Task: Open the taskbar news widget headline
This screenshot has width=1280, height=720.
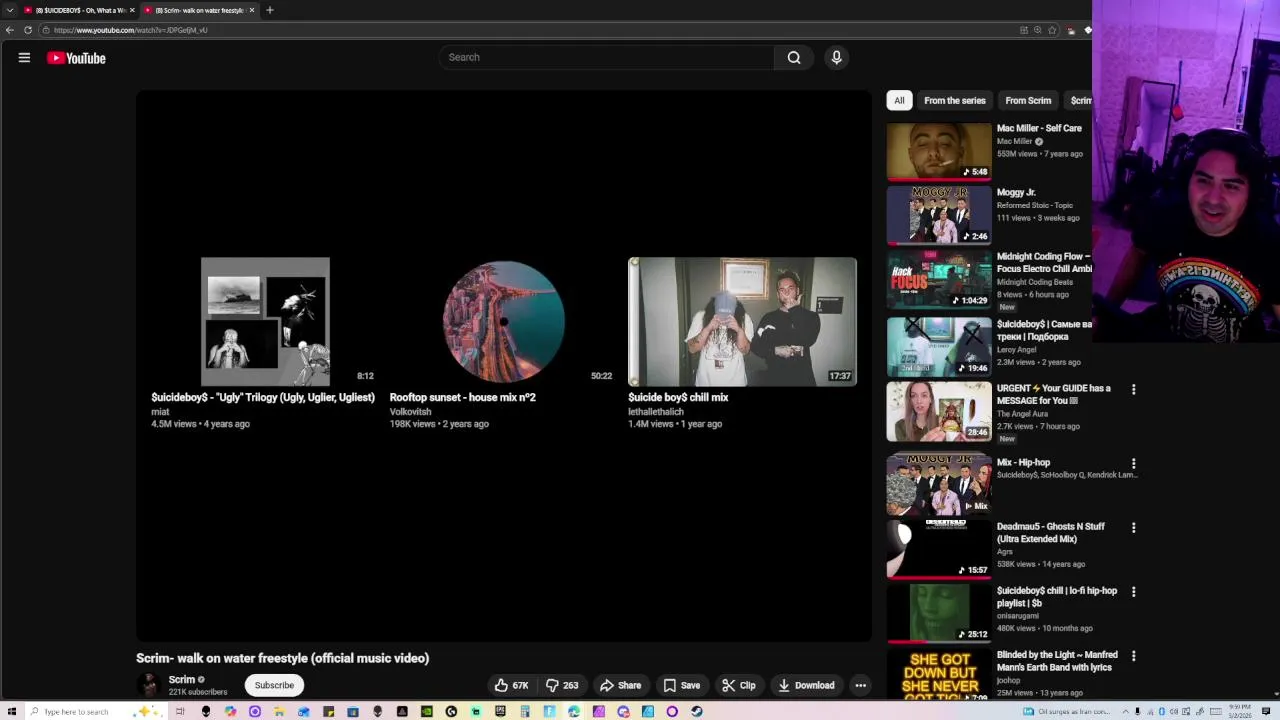Action: (1066, 712)
